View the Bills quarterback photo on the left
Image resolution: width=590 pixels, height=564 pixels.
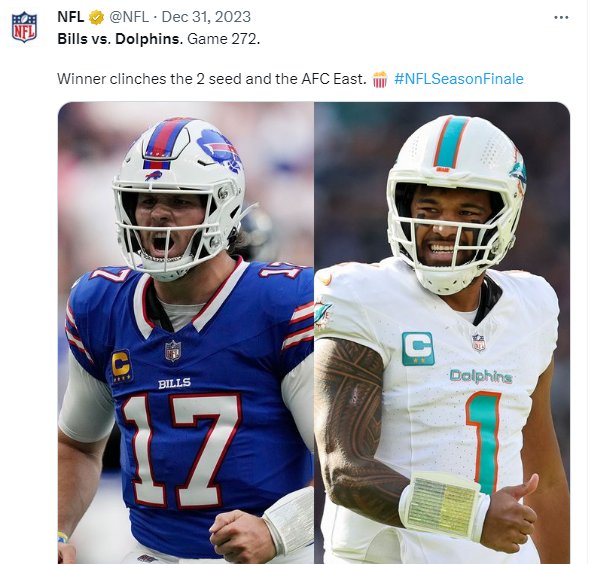point(186,333)
